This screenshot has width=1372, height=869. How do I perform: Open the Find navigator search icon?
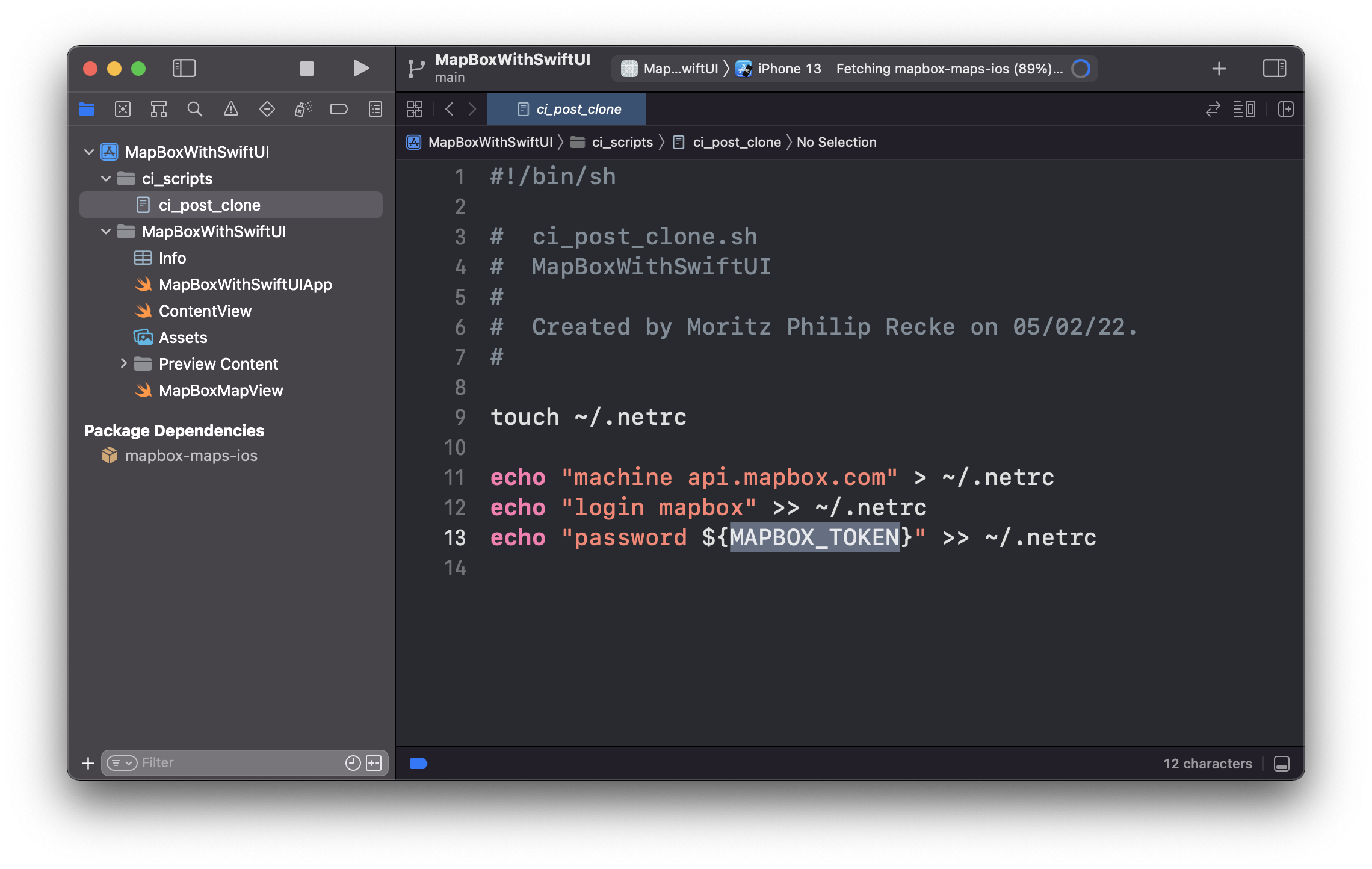click(194, 109)
